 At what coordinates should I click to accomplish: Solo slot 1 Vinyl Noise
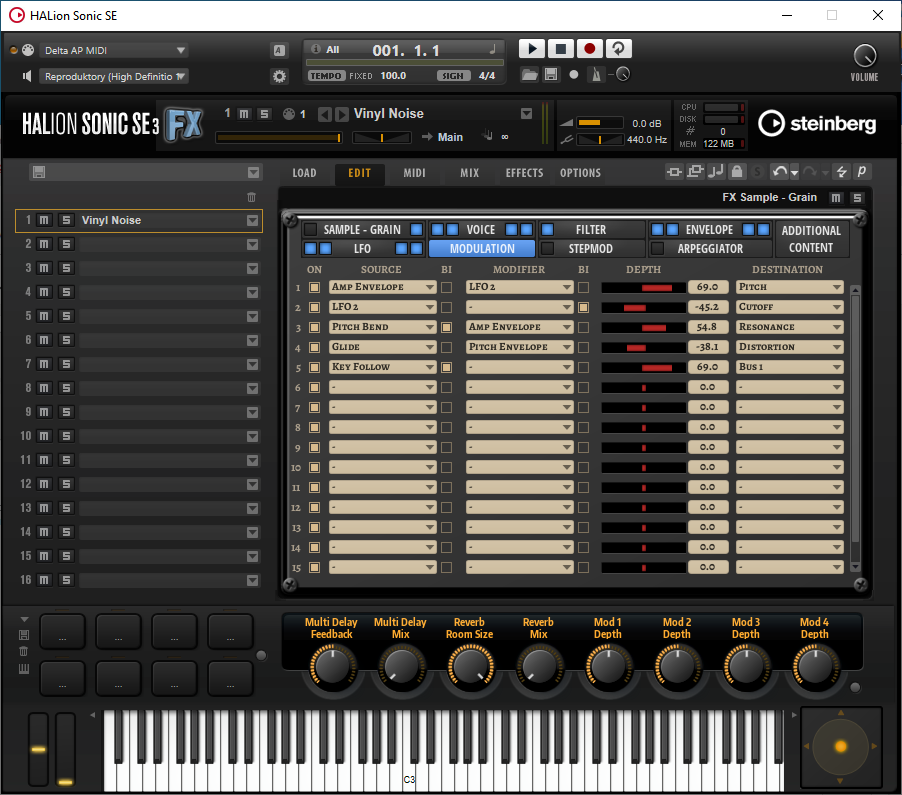[66, 220]
